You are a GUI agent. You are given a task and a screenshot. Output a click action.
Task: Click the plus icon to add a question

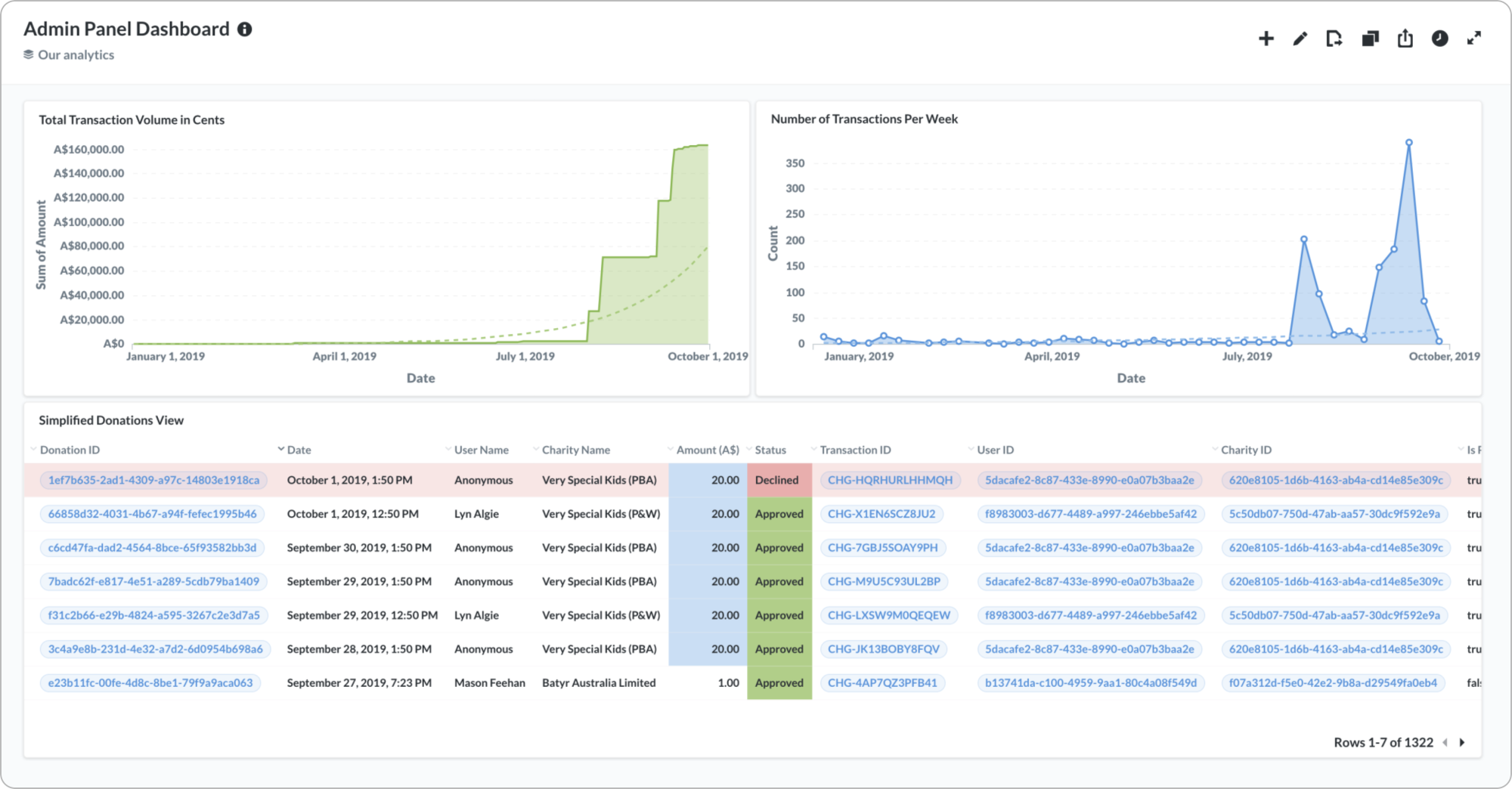tap(1266, 39)
